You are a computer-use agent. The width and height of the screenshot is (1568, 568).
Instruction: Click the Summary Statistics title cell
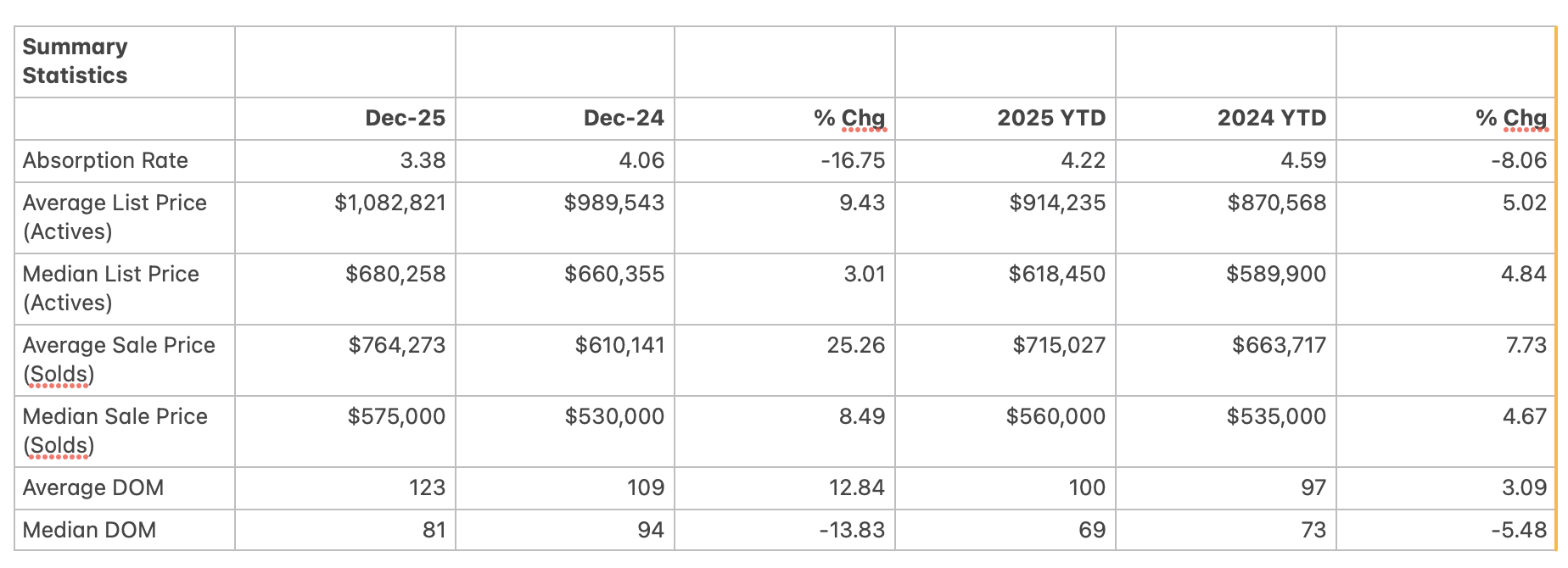(x=75, y=61)
